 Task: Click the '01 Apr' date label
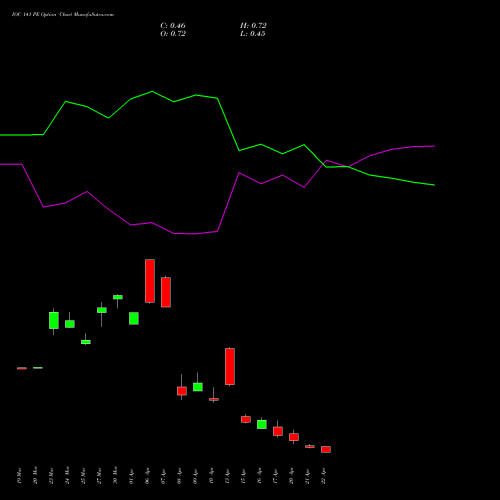[x=131, y=476]
